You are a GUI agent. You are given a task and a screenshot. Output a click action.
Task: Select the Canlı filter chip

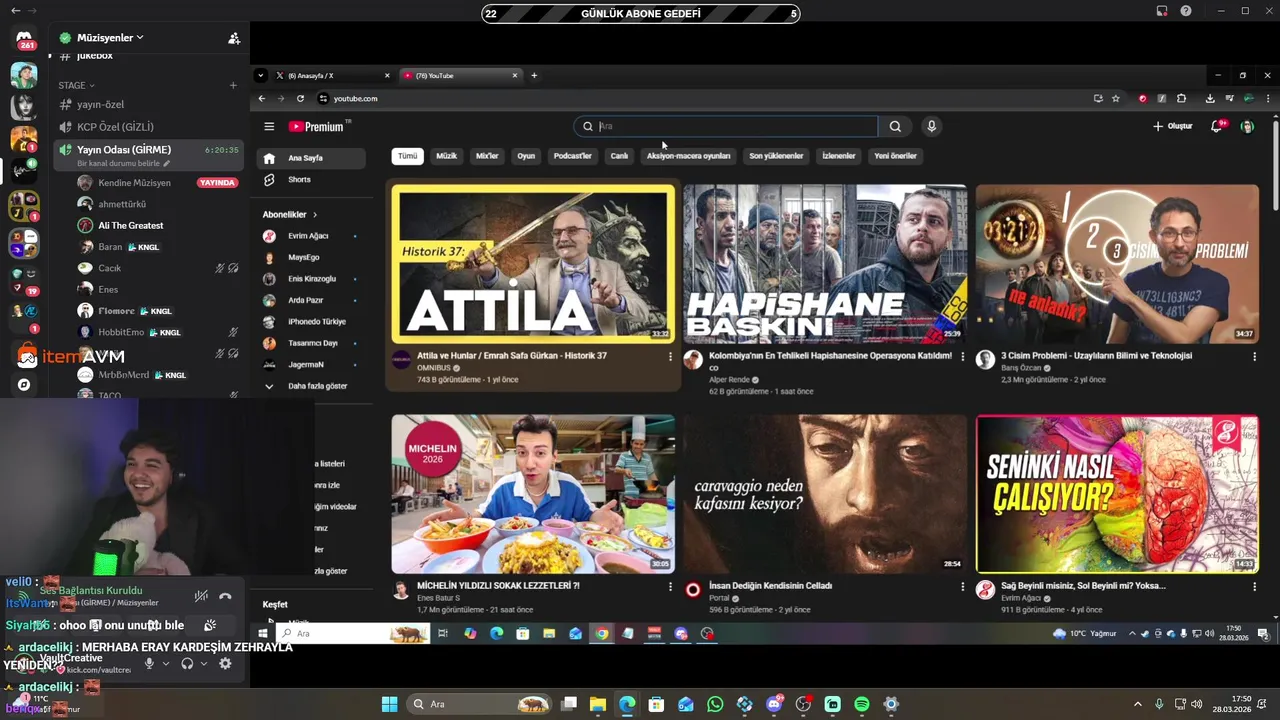[620, 156]
